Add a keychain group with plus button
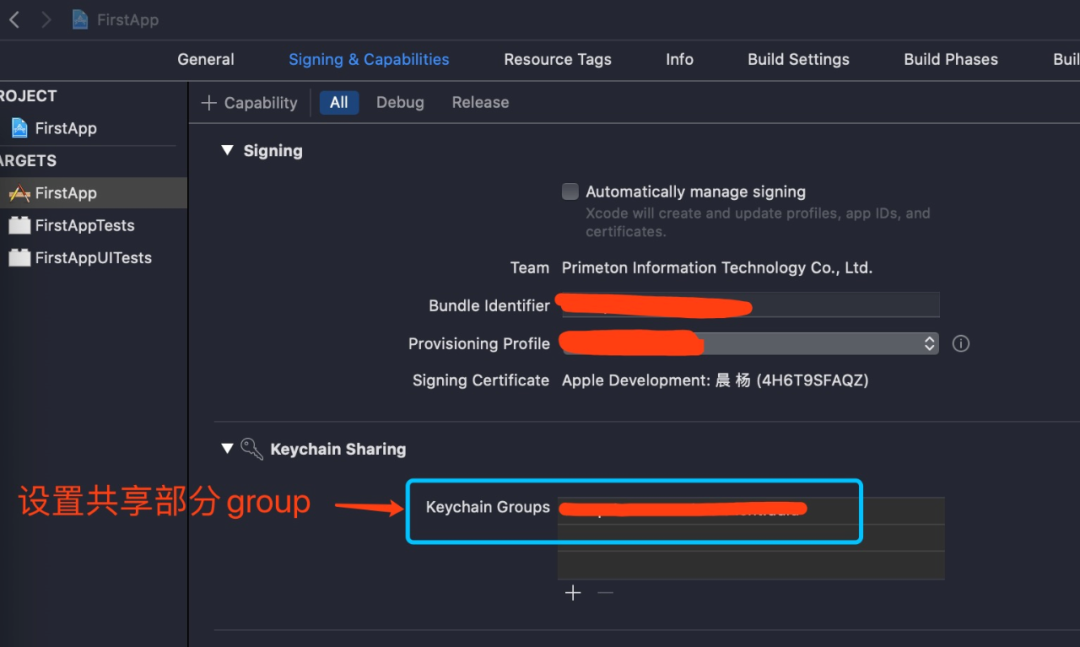This screenshot has width=1080, height=647. coord(573,593)
